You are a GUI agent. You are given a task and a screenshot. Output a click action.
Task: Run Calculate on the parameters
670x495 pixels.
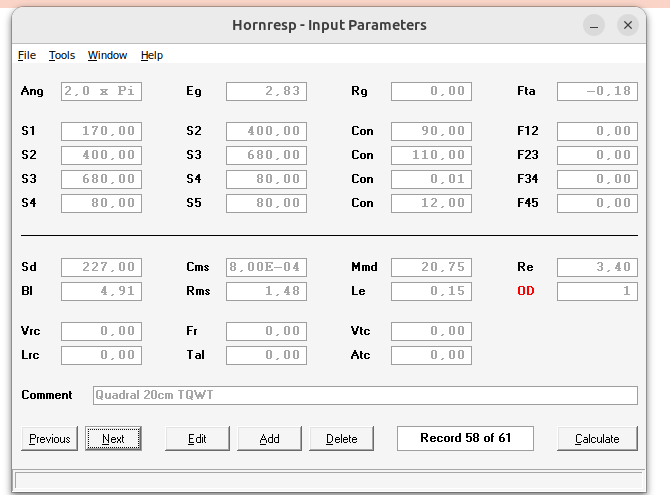tap(597, 438)
